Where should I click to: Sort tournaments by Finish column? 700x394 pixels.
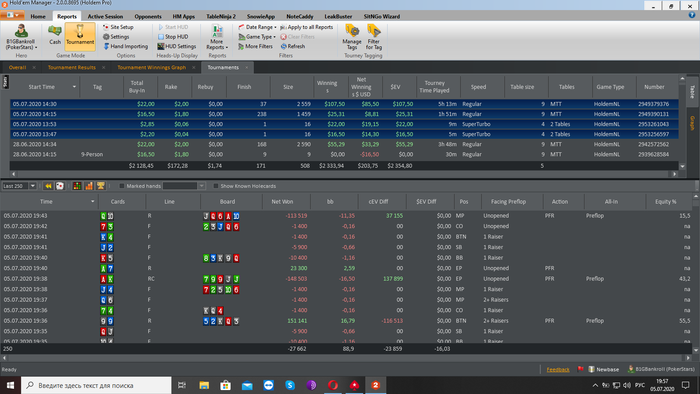click(244, 87)
